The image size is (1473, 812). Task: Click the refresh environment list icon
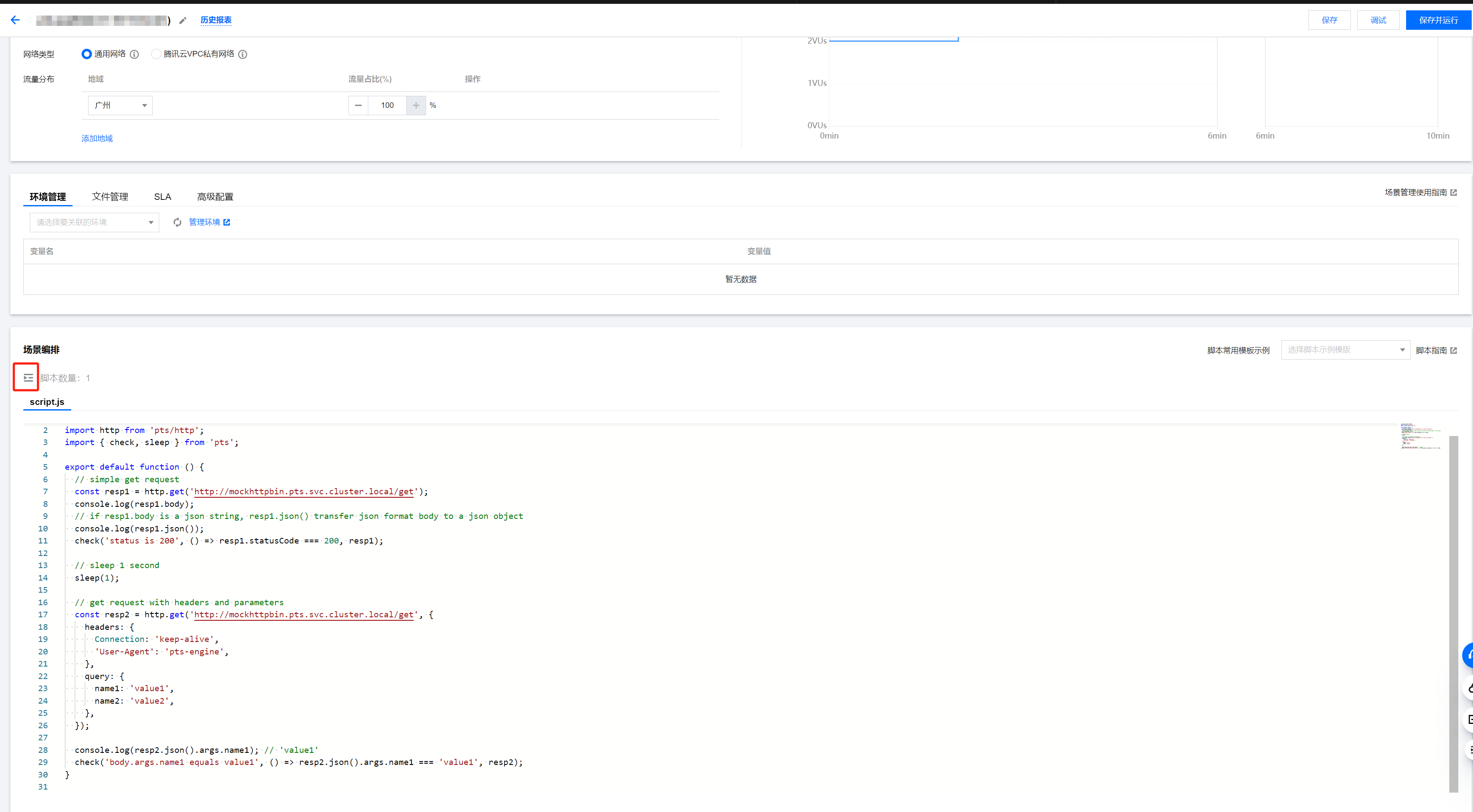(x=177, y=222)
